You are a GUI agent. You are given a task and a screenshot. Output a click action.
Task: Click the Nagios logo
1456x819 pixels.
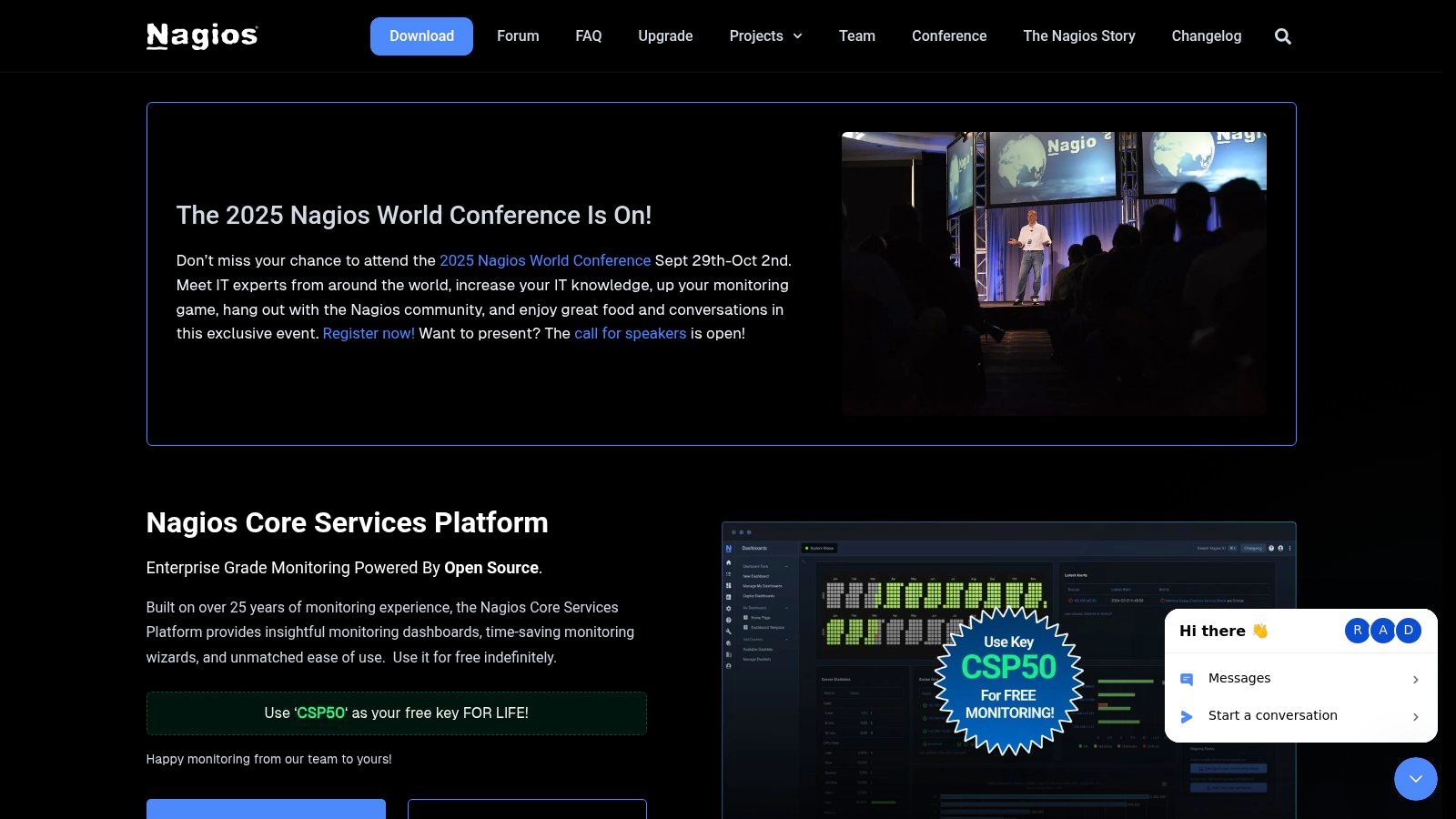[x=202, y=35]
